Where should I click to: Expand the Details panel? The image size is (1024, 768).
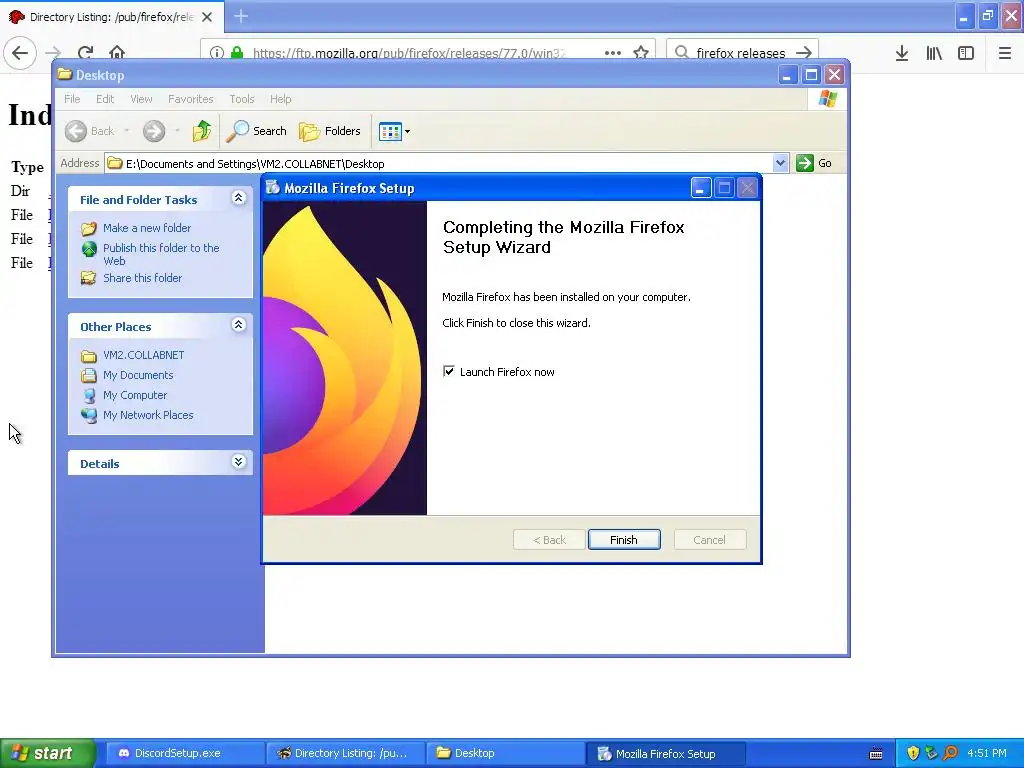238,462
